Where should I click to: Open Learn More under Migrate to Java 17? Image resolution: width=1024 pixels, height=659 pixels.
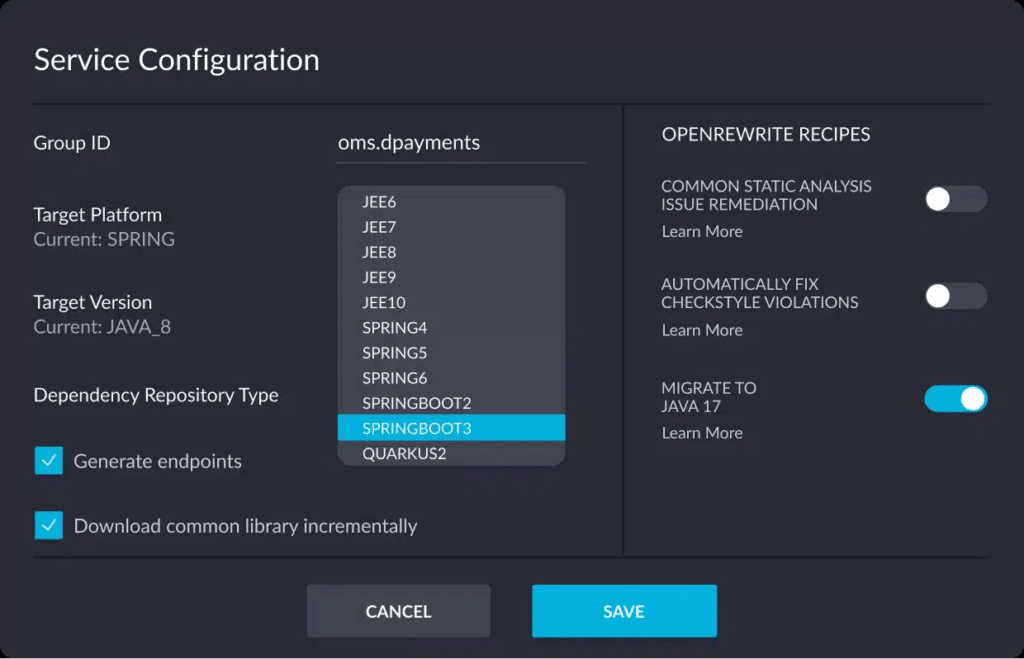click(702, 433)
